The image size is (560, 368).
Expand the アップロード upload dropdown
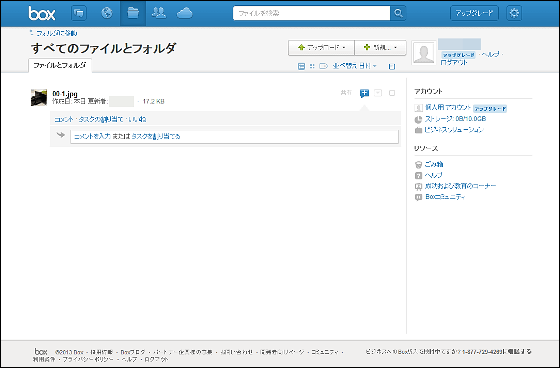click(x=321, y=48)
